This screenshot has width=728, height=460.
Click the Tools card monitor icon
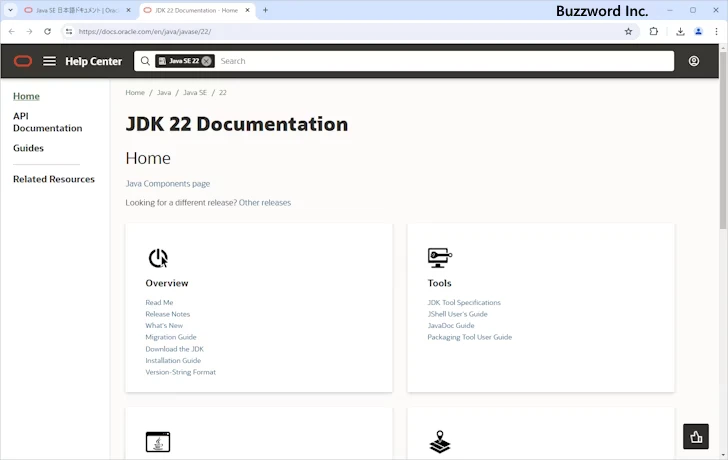coord(440,258)
